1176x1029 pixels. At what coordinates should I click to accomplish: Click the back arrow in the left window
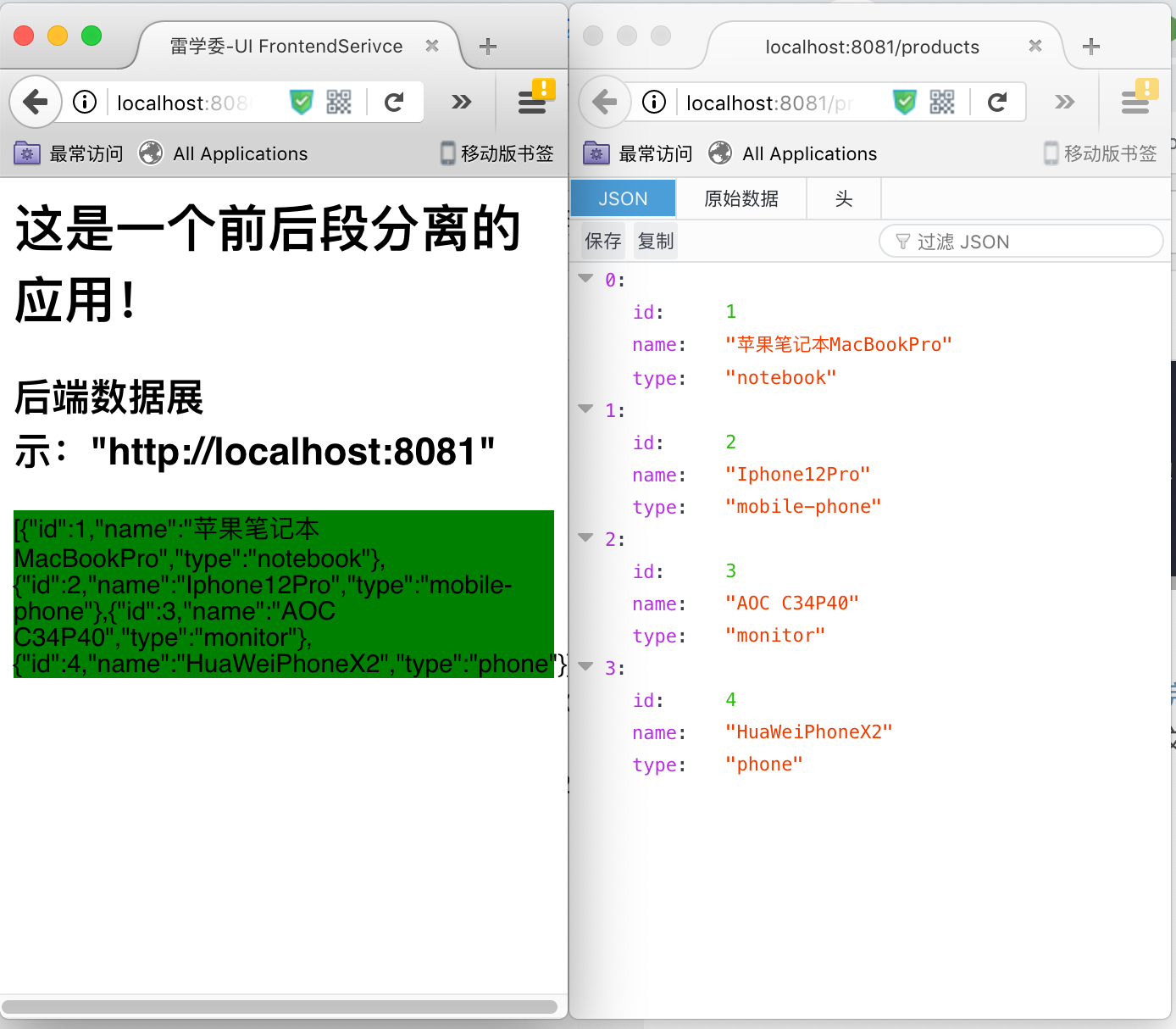35,102
